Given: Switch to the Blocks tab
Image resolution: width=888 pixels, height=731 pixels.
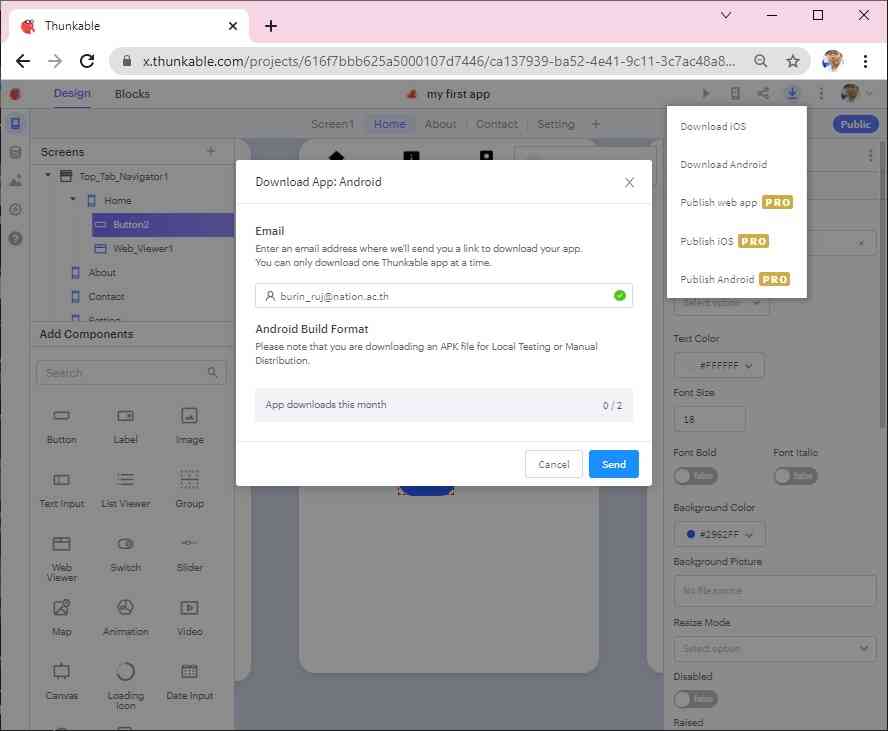Looking at the screenshot, I should click(x=132, y=94).
